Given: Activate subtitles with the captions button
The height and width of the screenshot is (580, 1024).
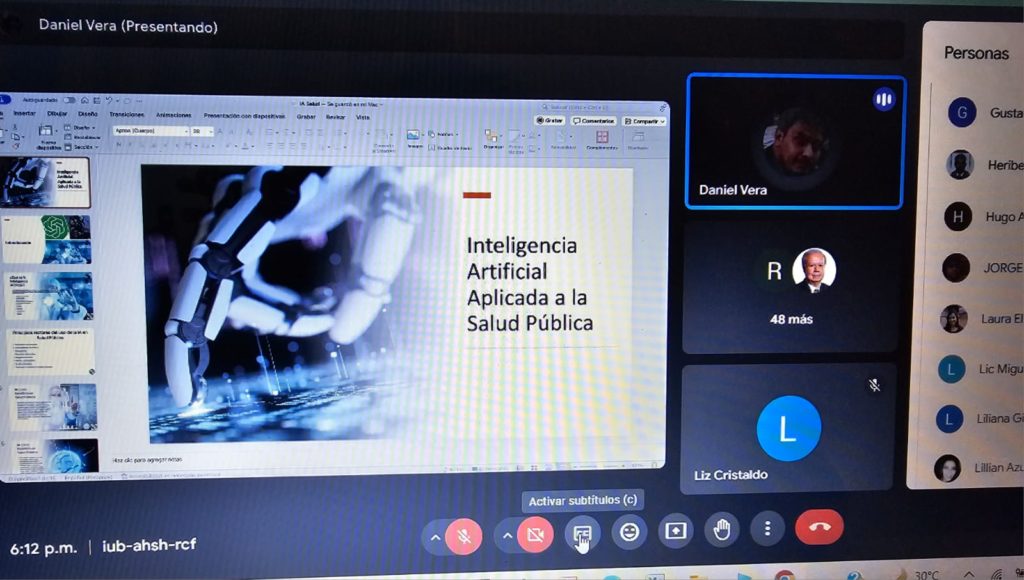Looking at the screenshot, I should [582, 534].
